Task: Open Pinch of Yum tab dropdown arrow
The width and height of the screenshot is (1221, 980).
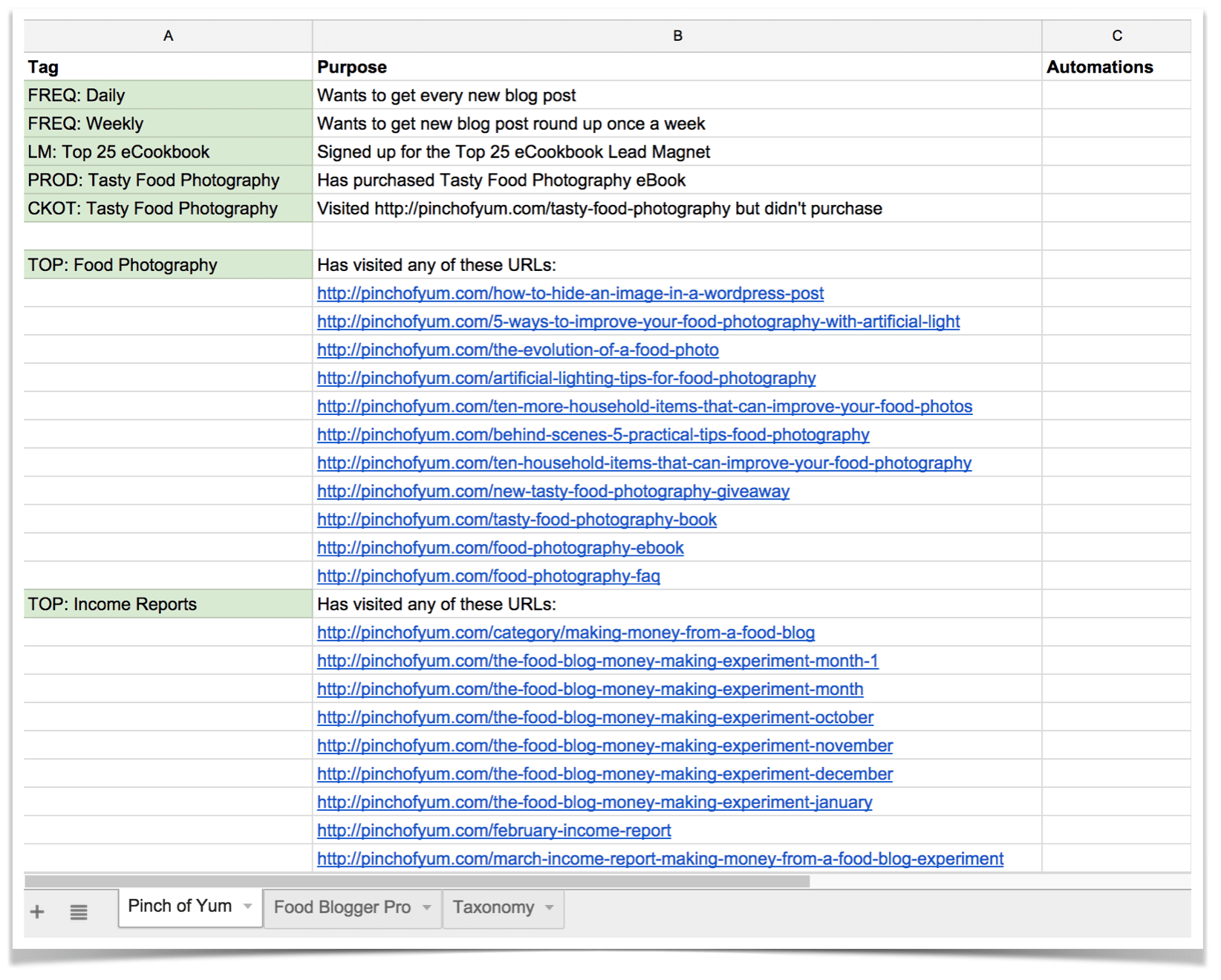Action: (x=248, y=906)
